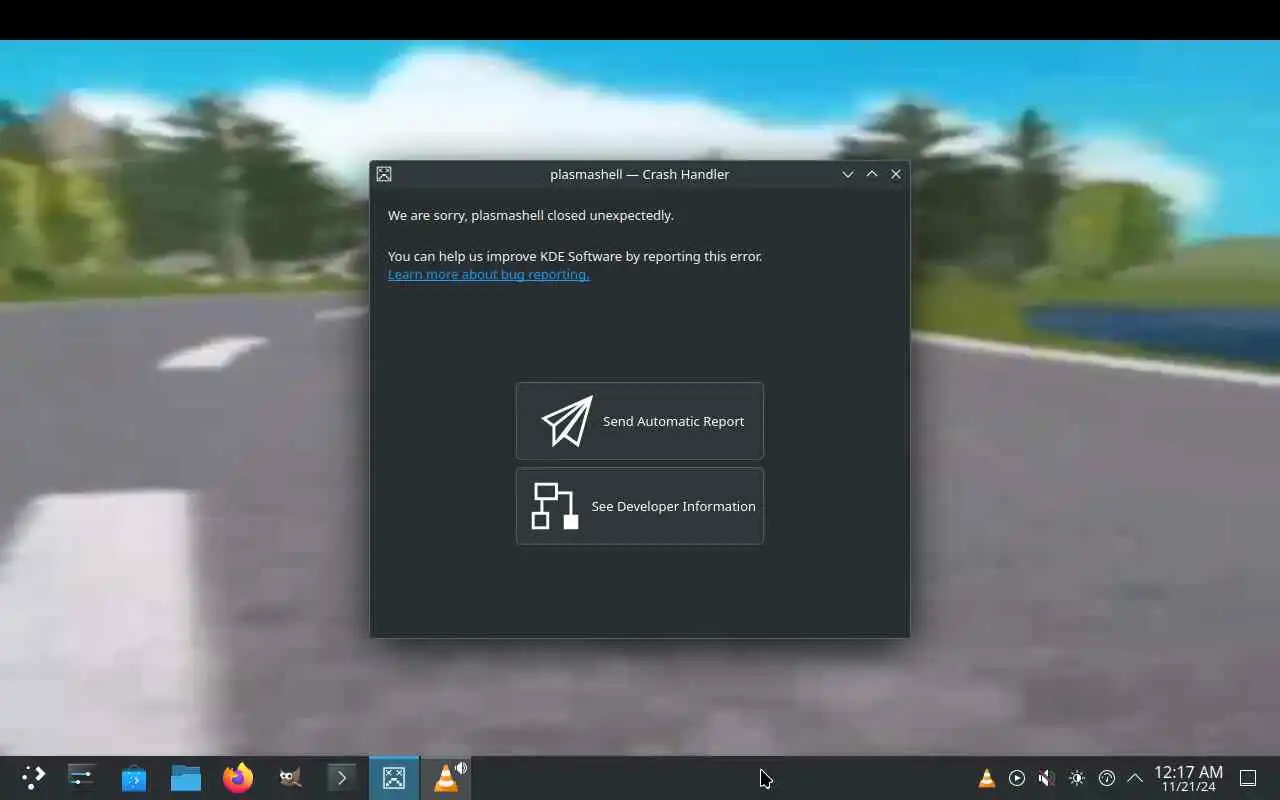Select Crash Handler taskbar entry

pyautogui.click(x=394, y=778)
